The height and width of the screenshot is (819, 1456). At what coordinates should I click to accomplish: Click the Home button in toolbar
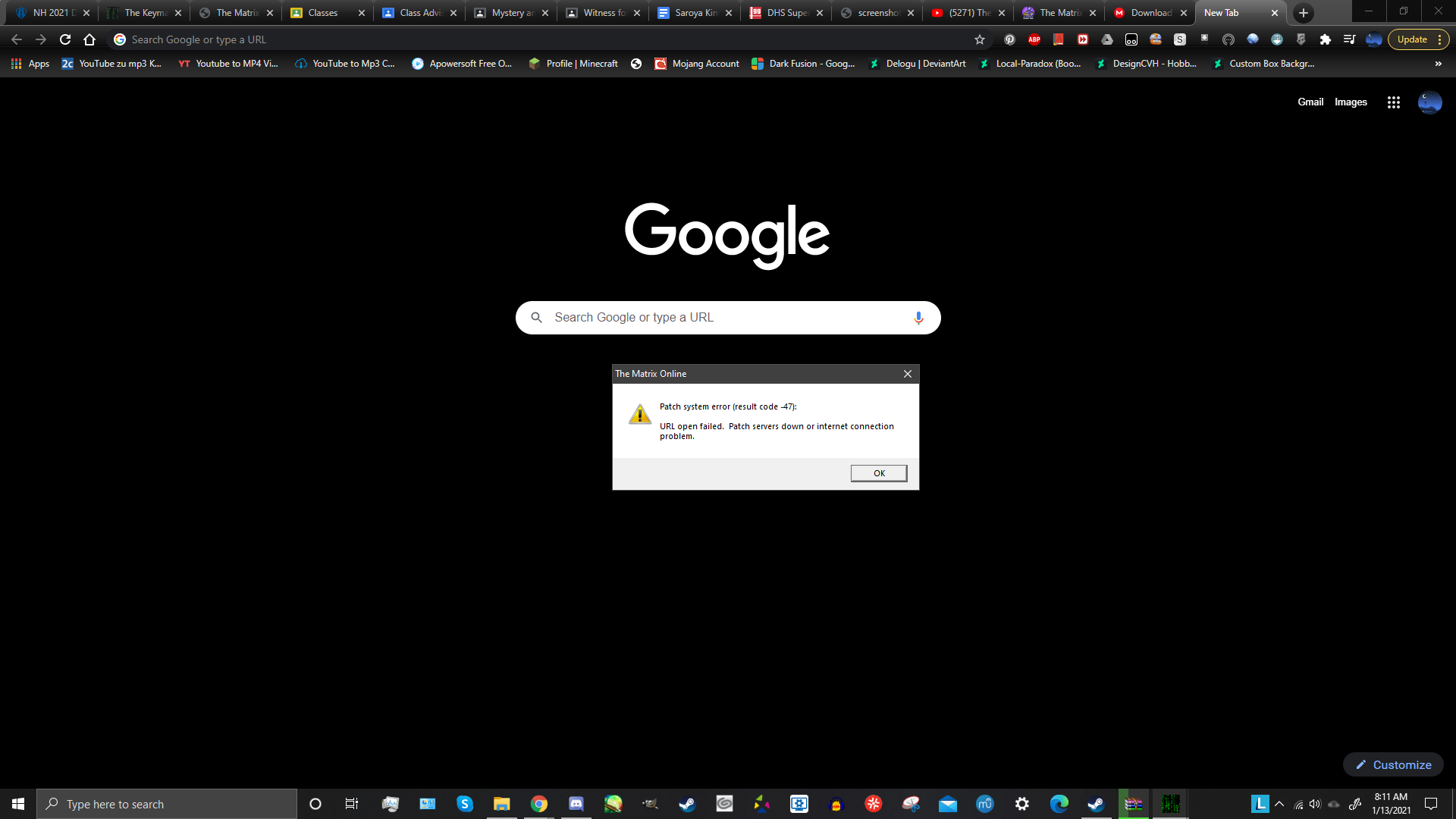coord(89,39)
